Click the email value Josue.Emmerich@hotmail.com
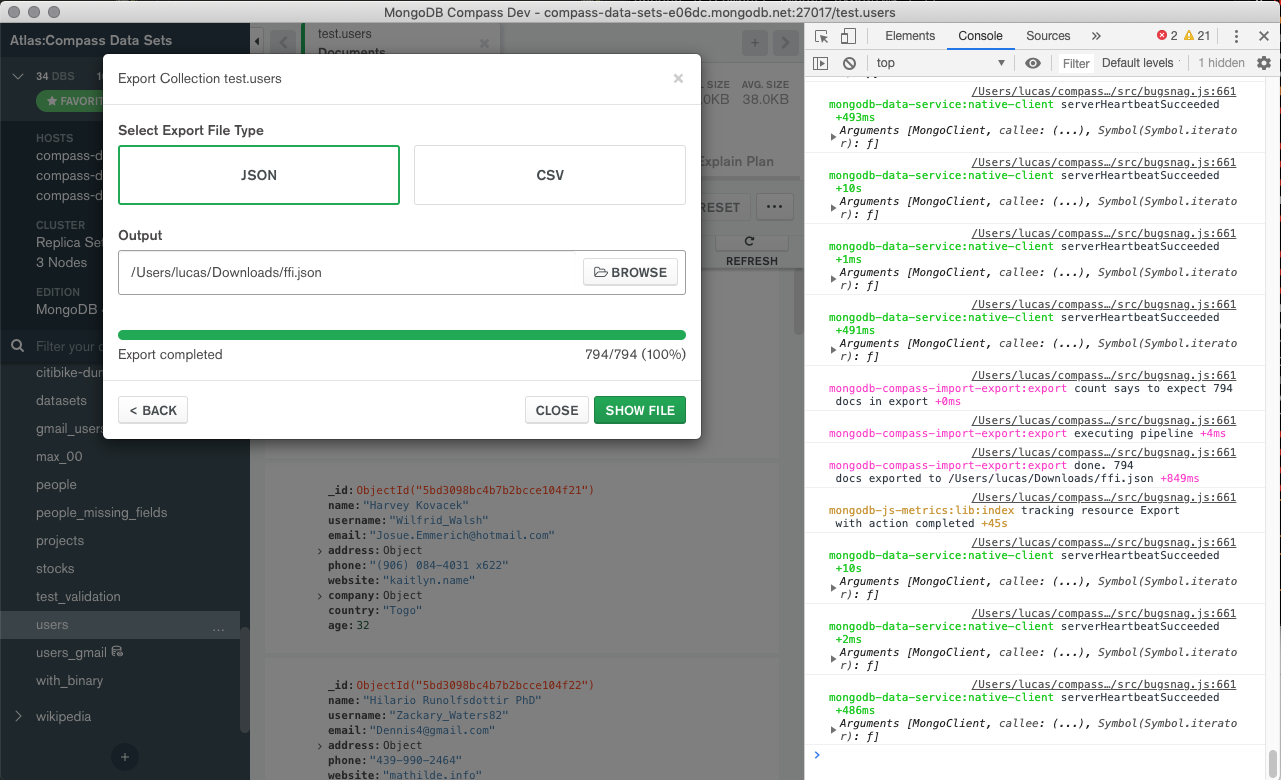The width and height of the screenshot is (1281, 780). 462,535
